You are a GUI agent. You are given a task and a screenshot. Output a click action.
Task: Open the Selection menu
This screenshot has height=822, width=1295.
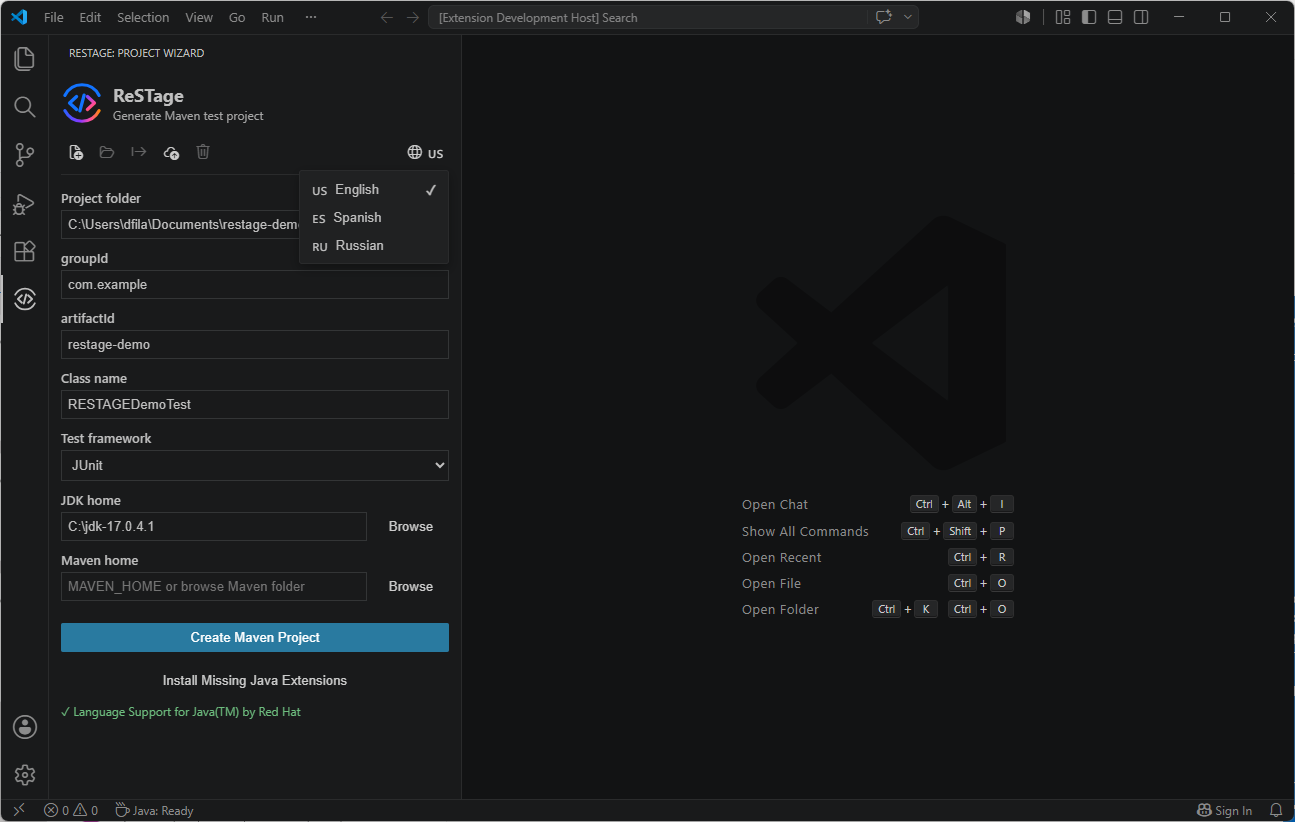[143, 17]
